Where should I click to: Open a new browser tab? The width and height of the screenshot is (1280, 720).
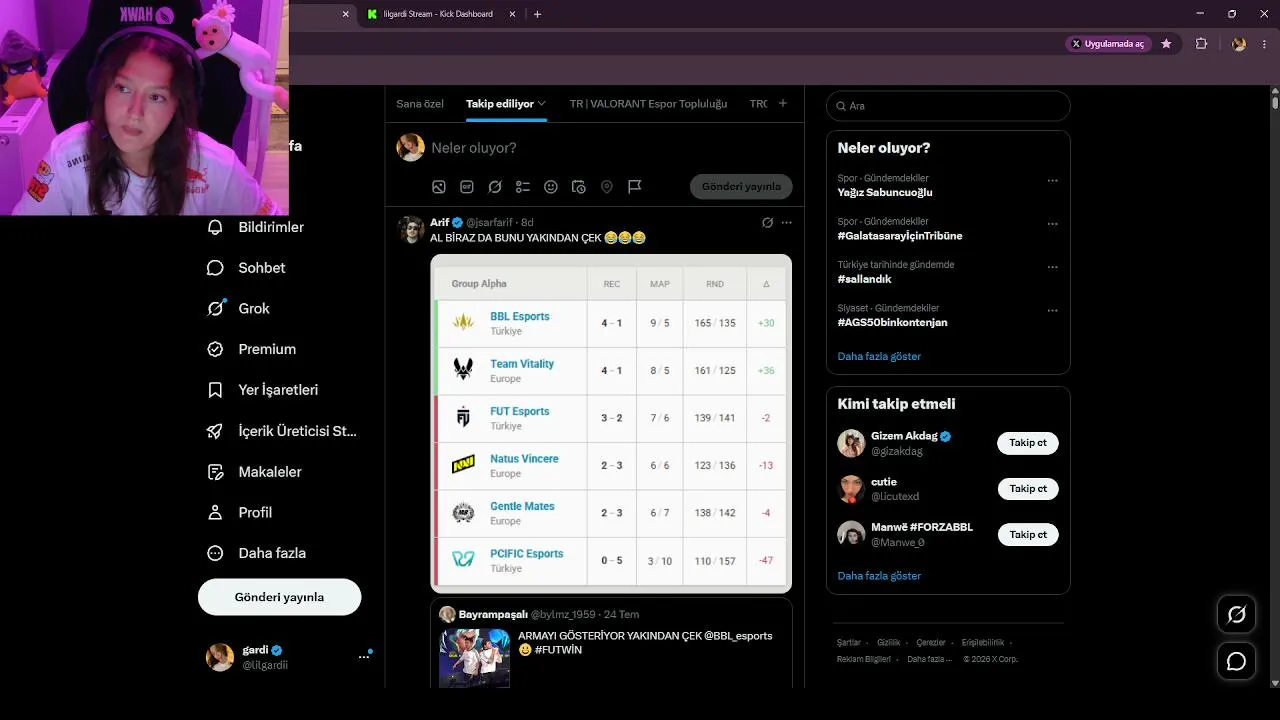pos(537,14)
